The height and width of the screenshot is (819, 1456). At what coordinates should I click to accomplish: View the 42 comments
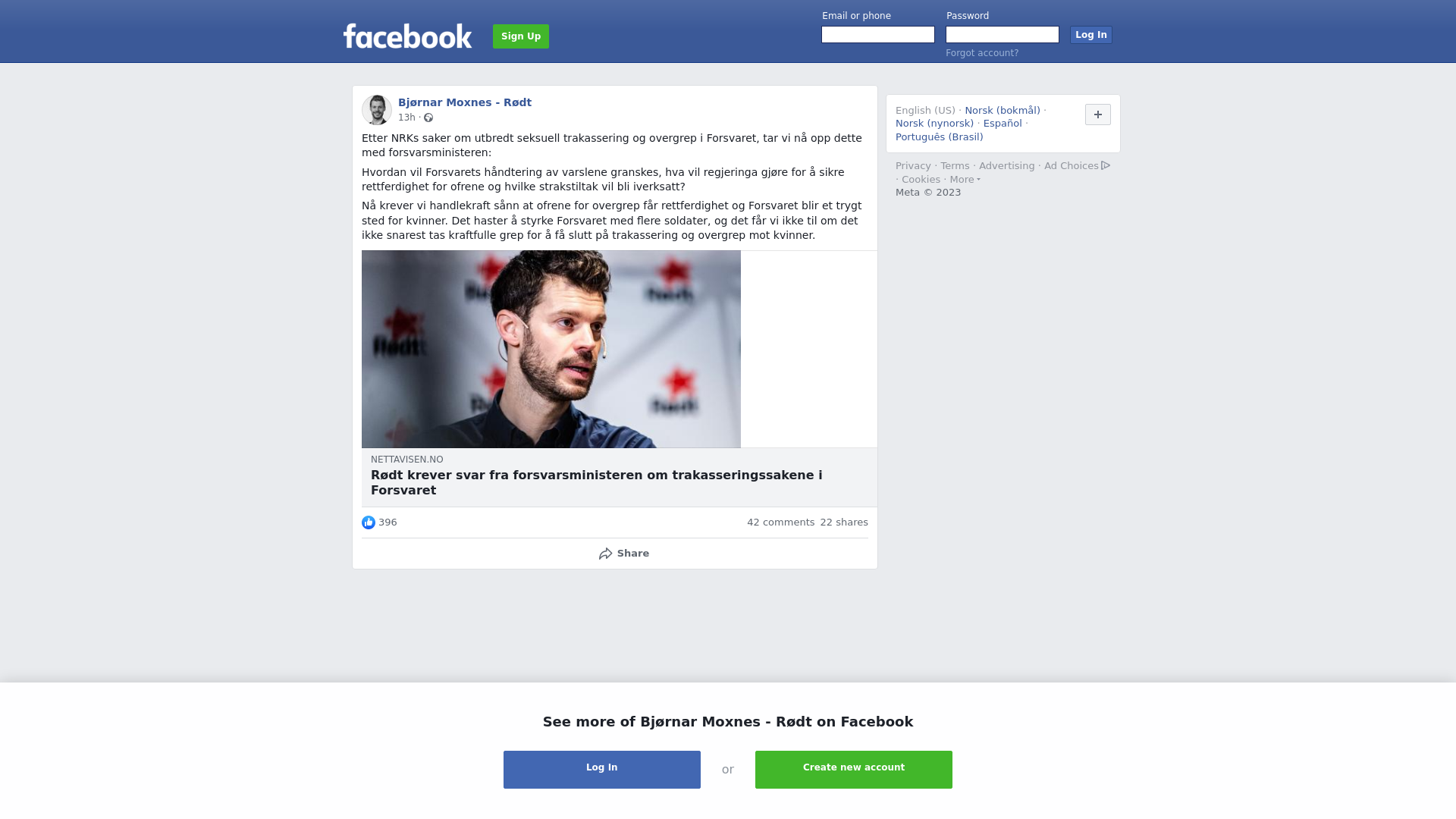pyautogui.click(x=780, y=522)
